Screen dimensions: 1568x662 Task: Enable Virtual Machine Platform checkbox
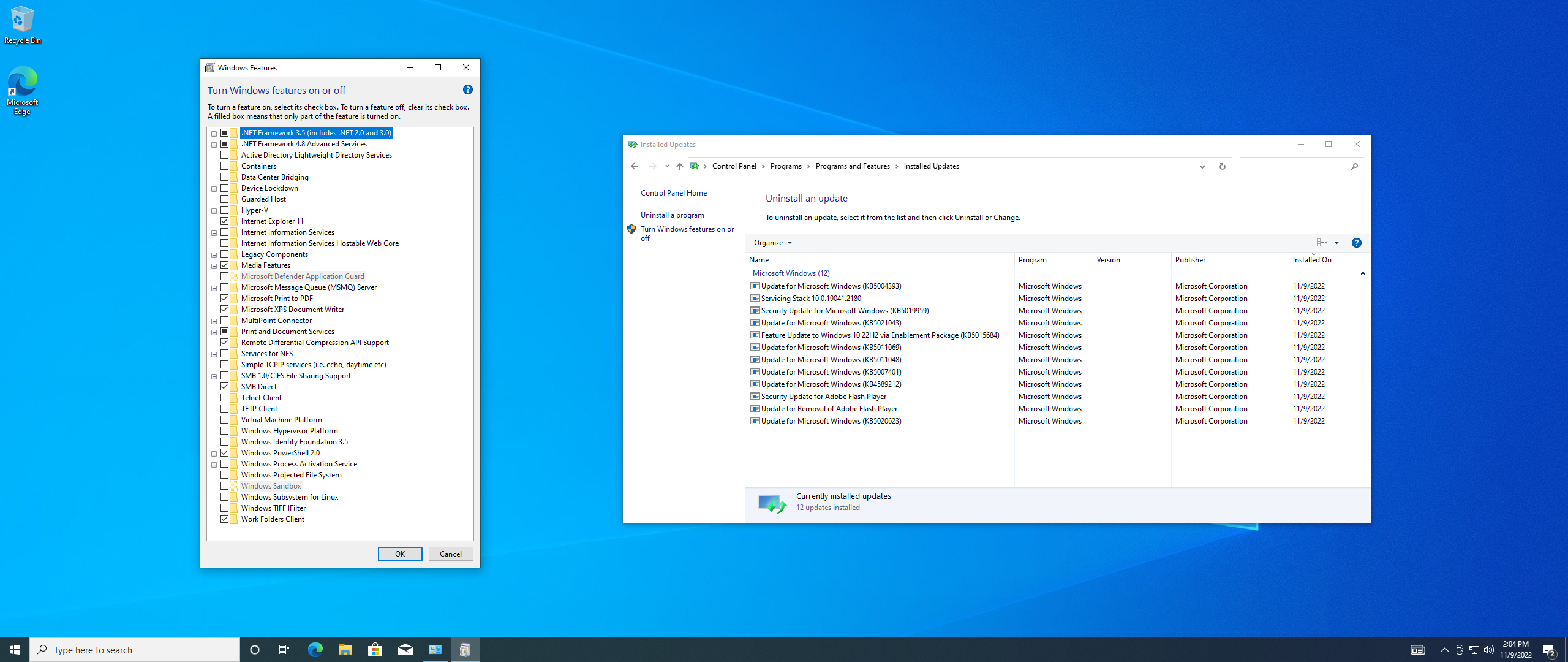pos(225,420)
